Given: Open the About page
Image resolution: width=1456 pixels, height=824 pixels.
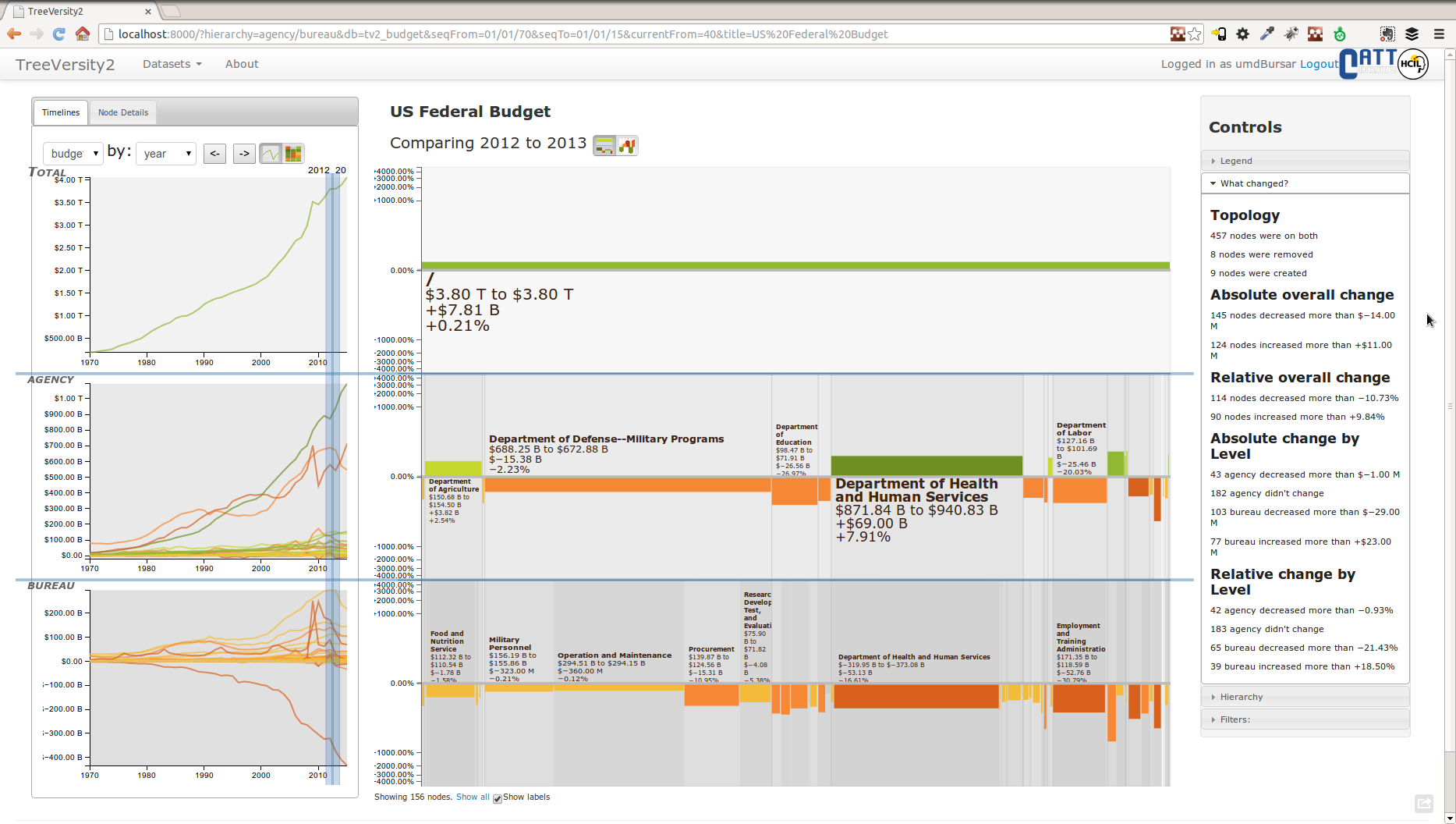Looking at the screenshot, I should pos(242,64).
